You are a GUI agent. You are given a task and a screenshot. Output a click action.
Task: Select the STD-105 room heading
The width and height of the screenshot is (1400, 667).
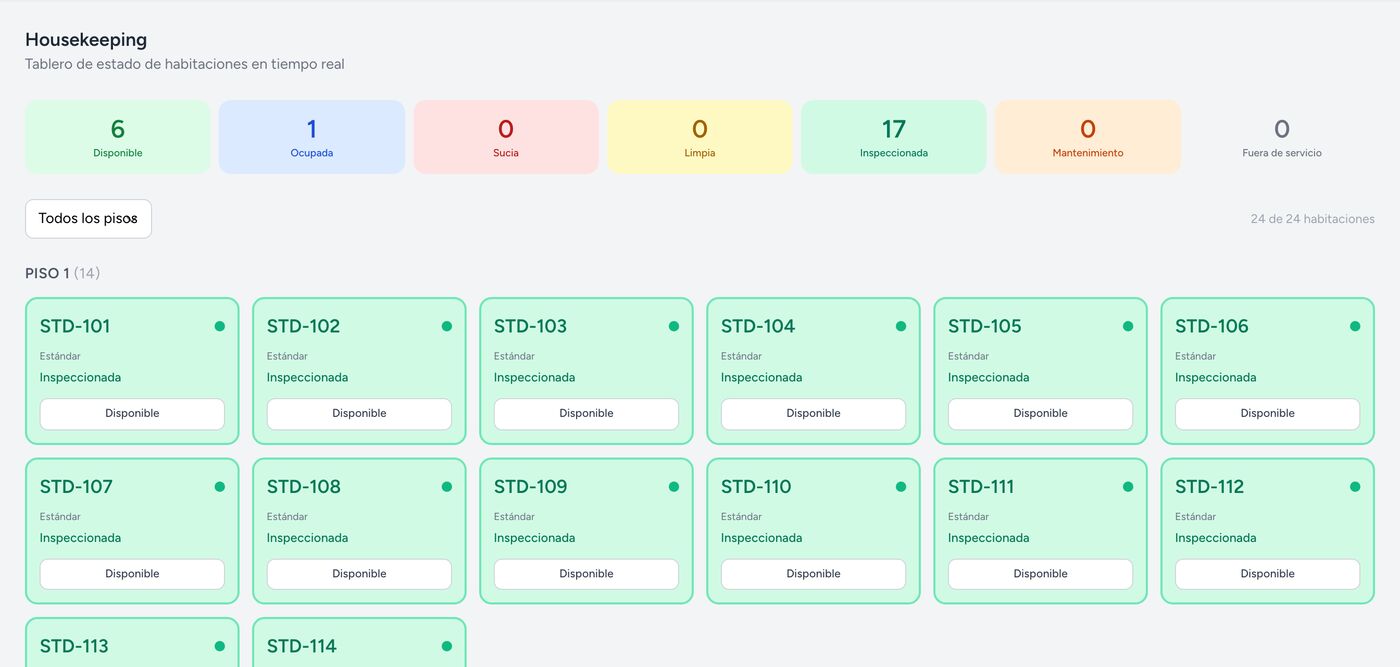tap(984, 326)
